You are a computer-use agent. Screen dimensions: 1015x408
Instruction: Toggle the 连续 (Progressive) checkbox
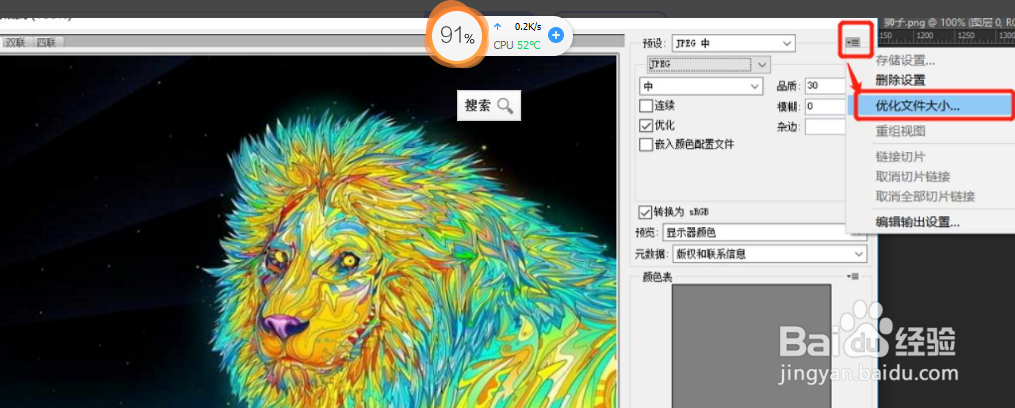point(646,106)
